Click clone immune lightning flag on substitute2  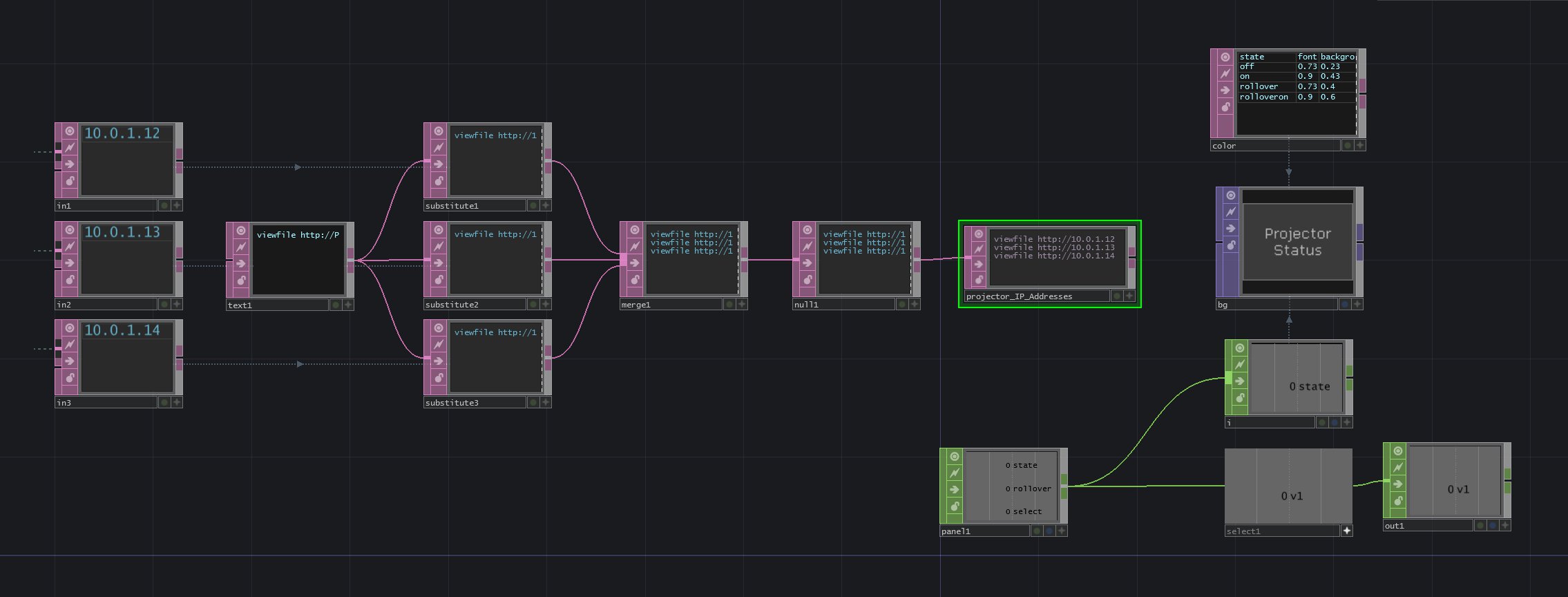tap(439, 246)
